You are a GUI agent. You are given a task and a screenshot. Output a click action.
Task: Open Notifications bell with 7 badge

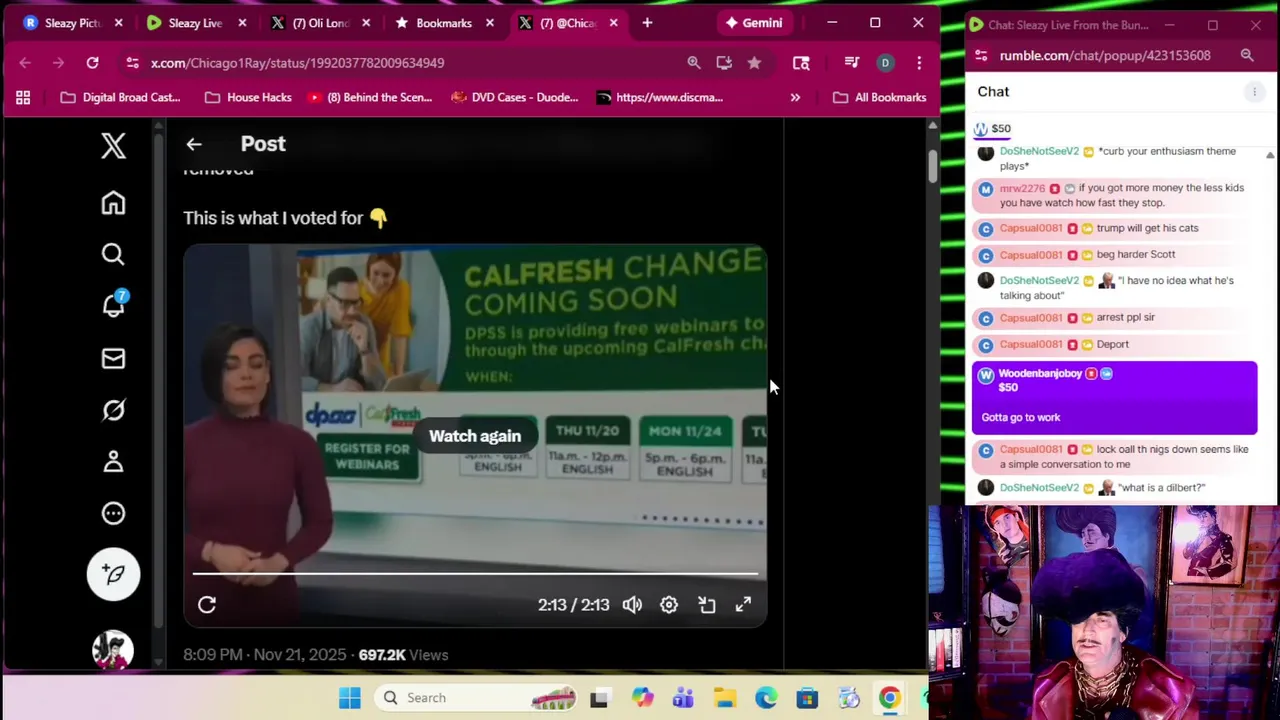point(114,304)
